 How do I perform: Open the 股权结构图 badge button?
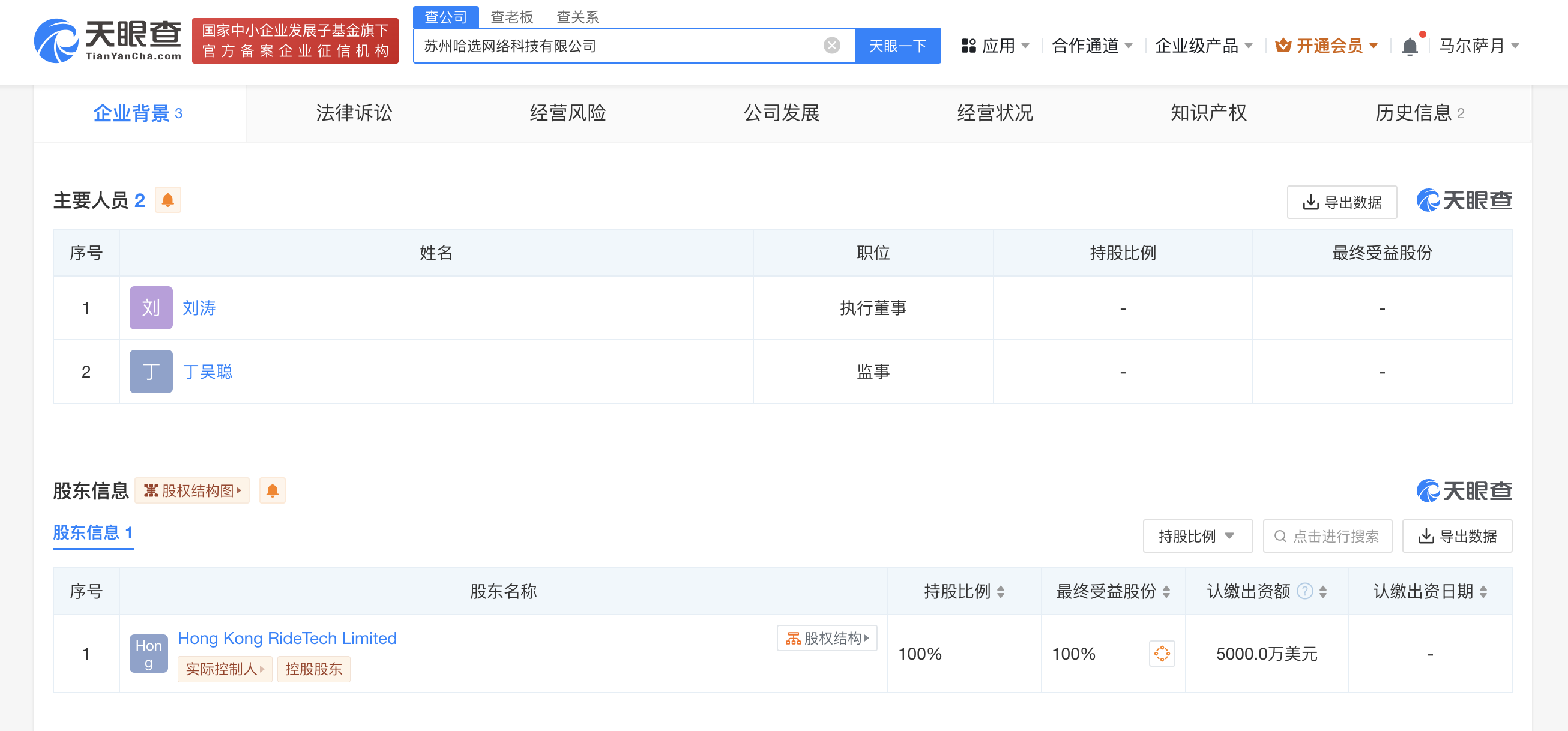tap(192, 490)
